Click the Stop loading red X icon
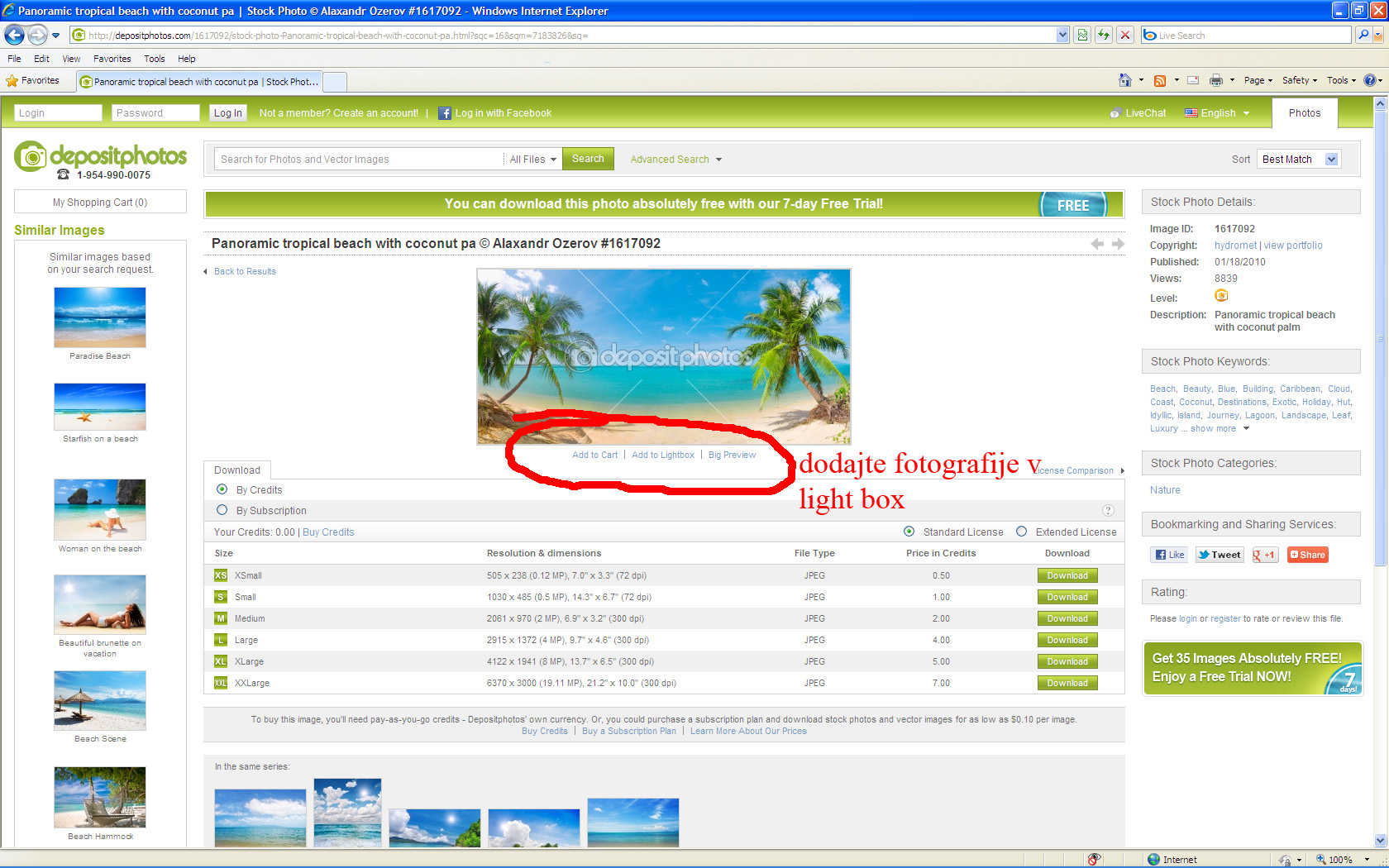The image size is (1389, 868). 1125,35
